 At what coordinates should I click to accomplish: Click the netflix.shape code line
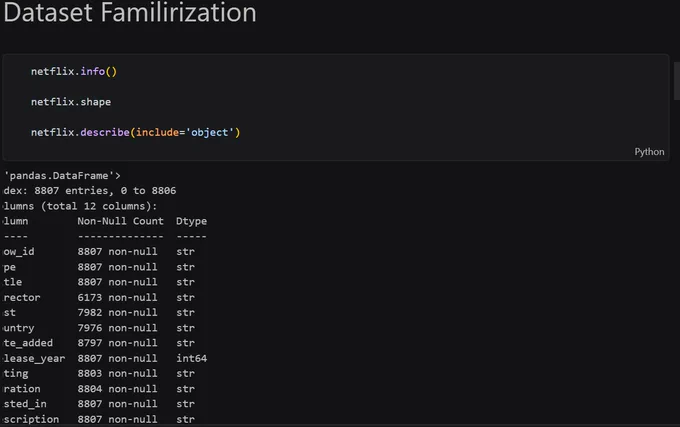71,102
